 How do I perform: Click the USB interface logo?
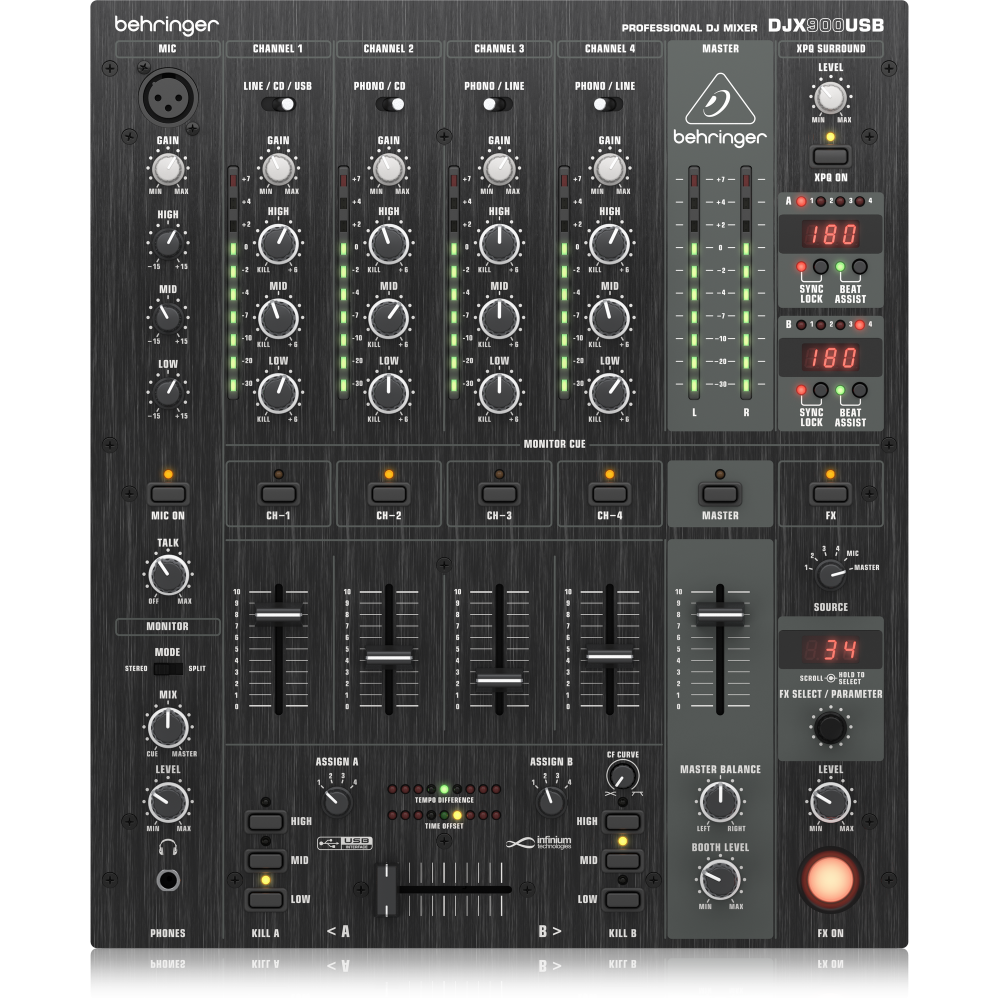coord(345,843)
